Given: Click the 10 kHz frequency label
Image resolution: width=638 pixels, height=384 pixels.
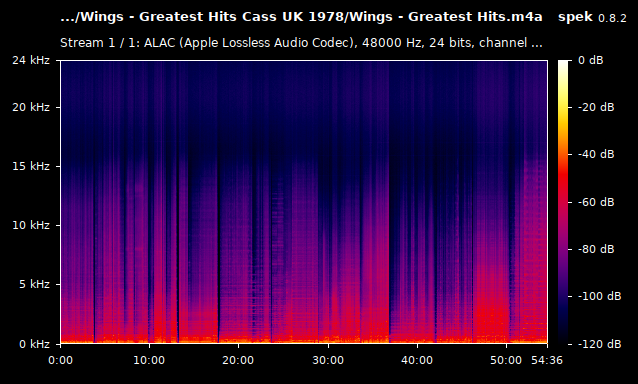Looking at the screenshot, I should pyautogui.click(x=31, y=225).
